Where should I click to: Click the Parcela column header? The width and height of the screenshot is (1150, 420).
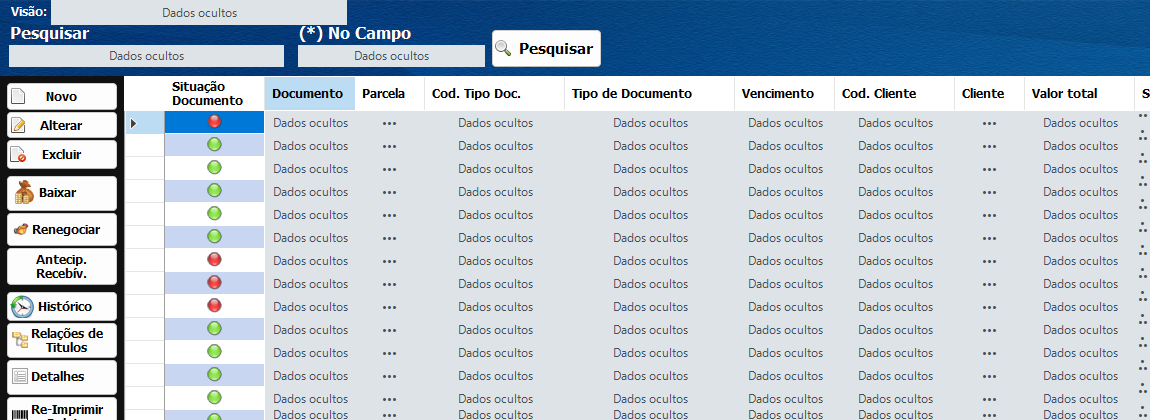tap(389, 94)
